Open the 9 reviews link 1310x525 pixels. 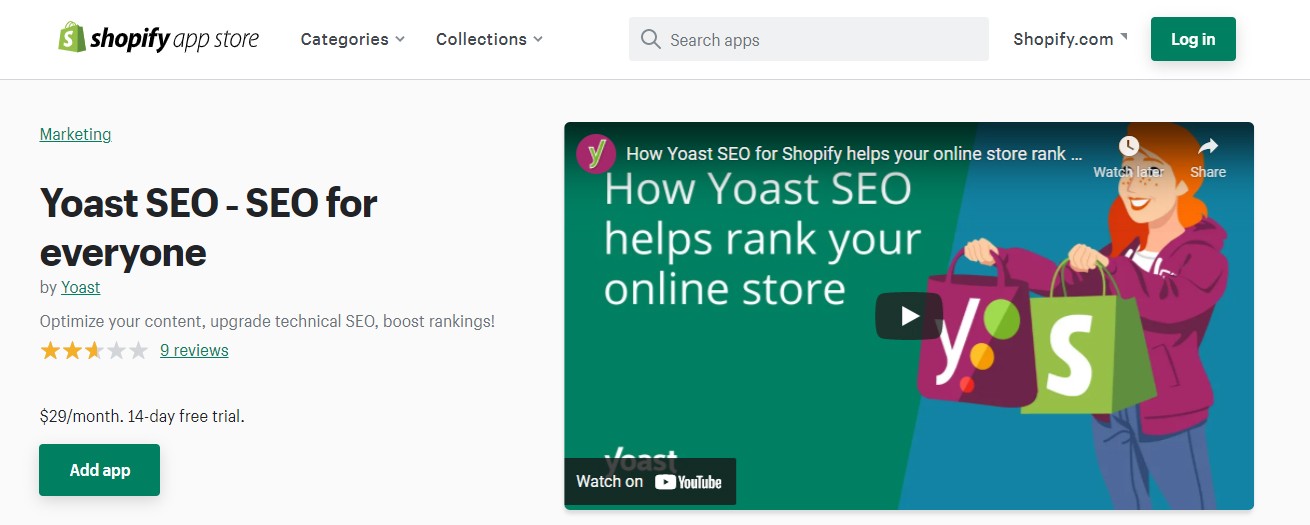(194, 350)
